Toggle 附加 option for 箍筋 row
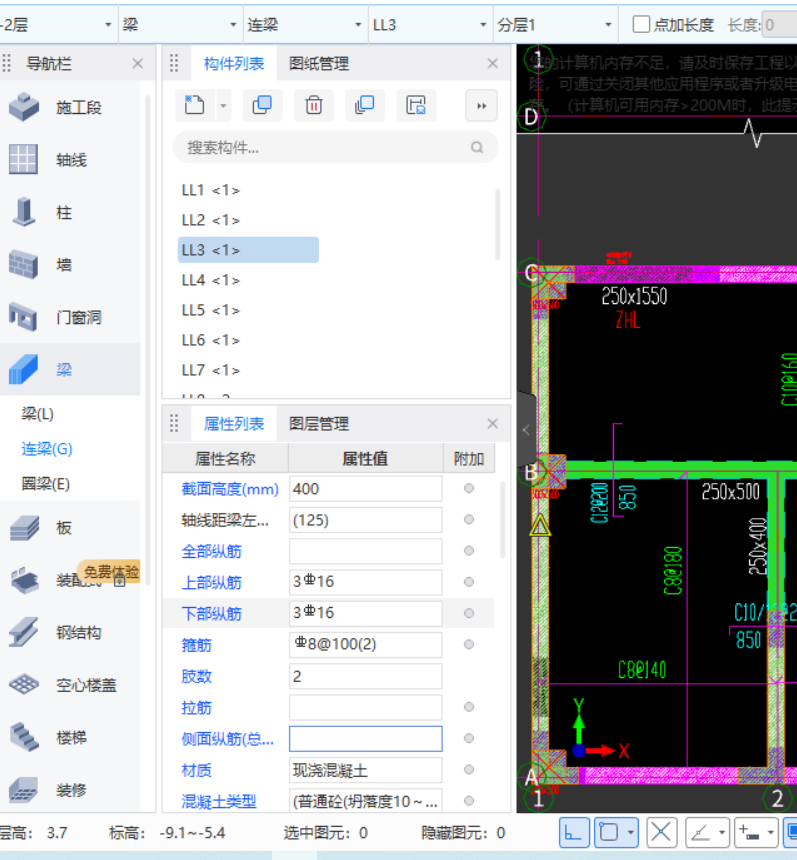Image resolution: width=797 pixels, height=860 pixels. click(x=468, y=644)
